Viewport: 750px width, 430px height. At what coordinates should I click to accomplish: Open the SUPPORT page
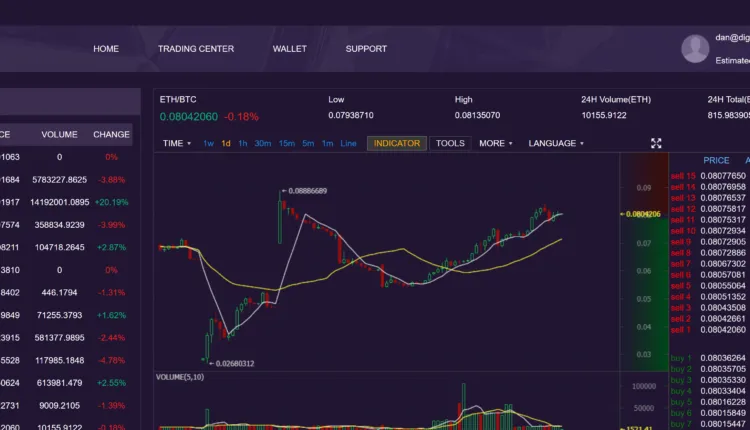point(366,49)
